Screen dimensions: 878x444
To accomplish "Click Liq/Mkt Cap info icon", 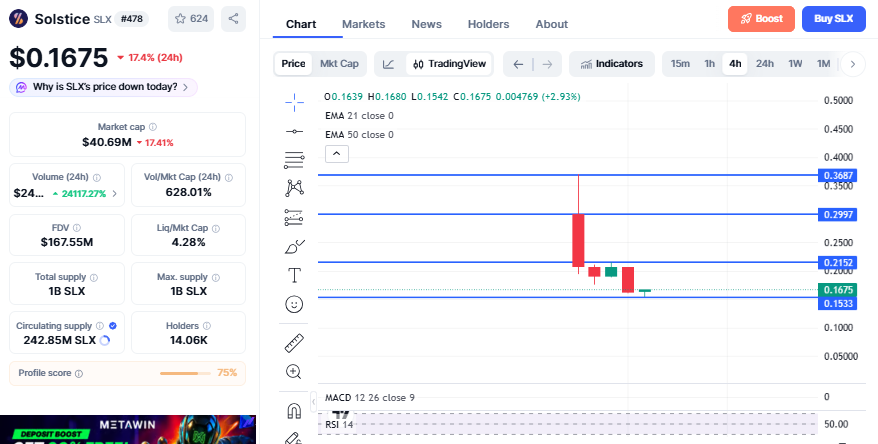I will (x=216, y=228).
